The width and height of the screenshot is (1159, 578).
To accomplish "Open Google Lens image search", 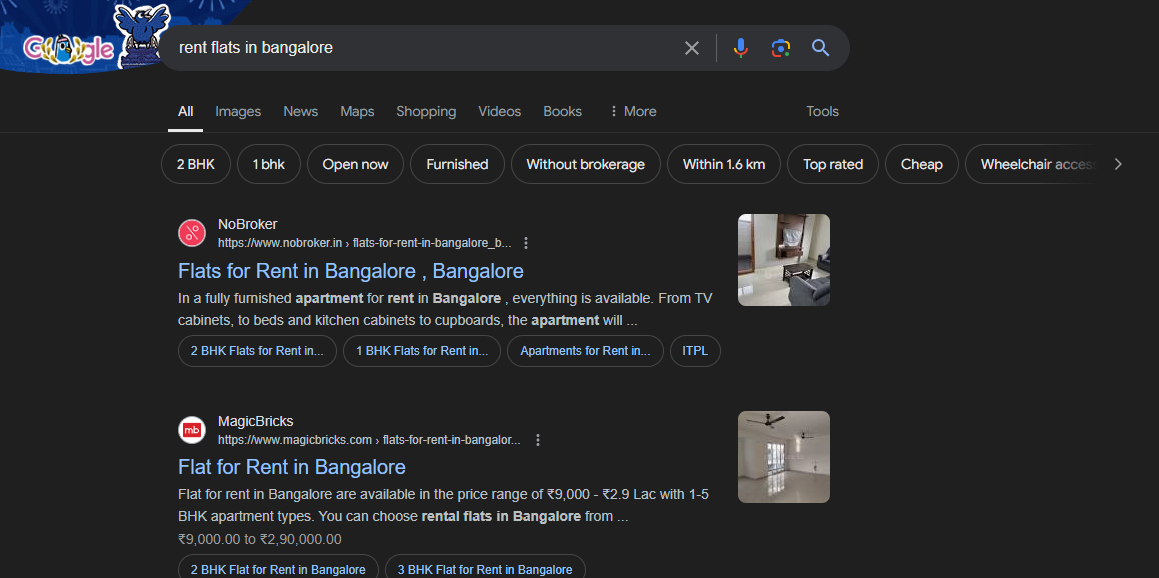I will tap(781, 48).
